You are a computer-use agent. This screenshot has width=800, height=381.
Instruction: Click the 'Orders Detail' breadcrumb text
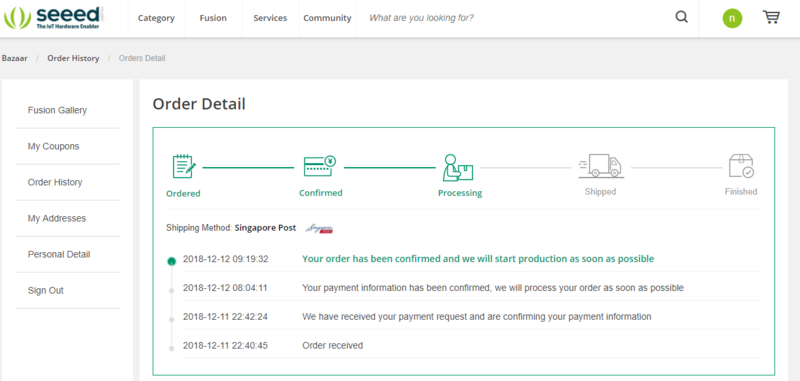(x=142, y=58)
